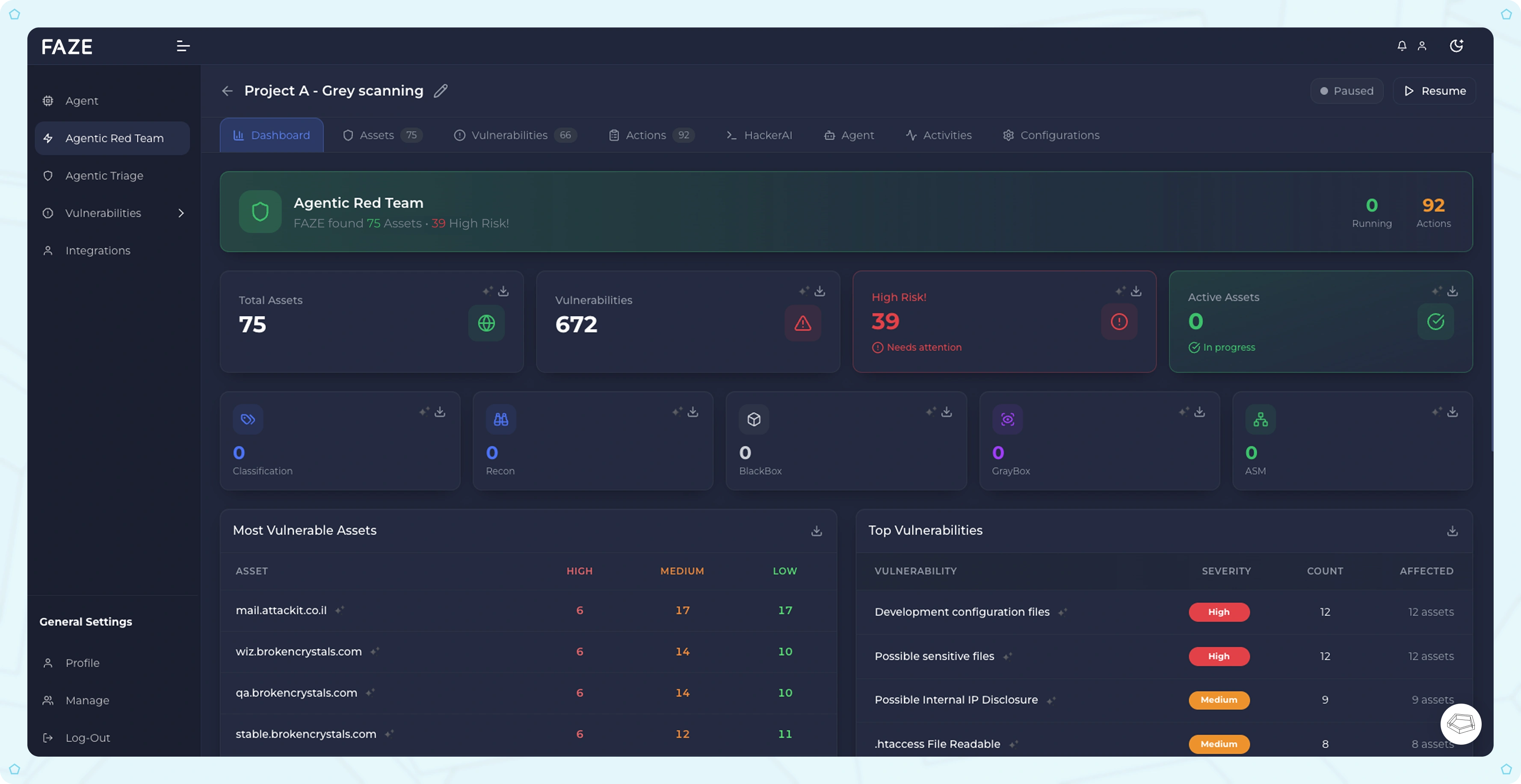Open the Assets tab
This screenshot has height=784, width=1521.
tap(382, 135)
